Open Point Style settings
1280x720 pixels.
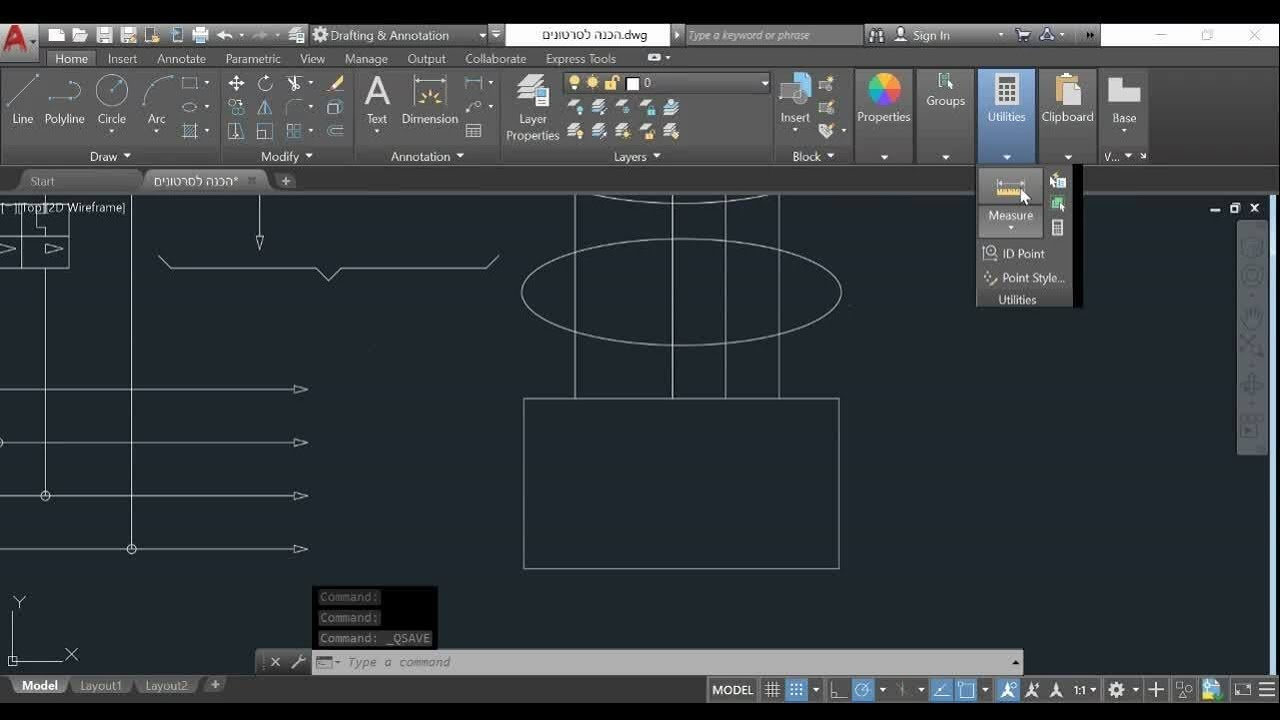click(x=1024, y=278)
